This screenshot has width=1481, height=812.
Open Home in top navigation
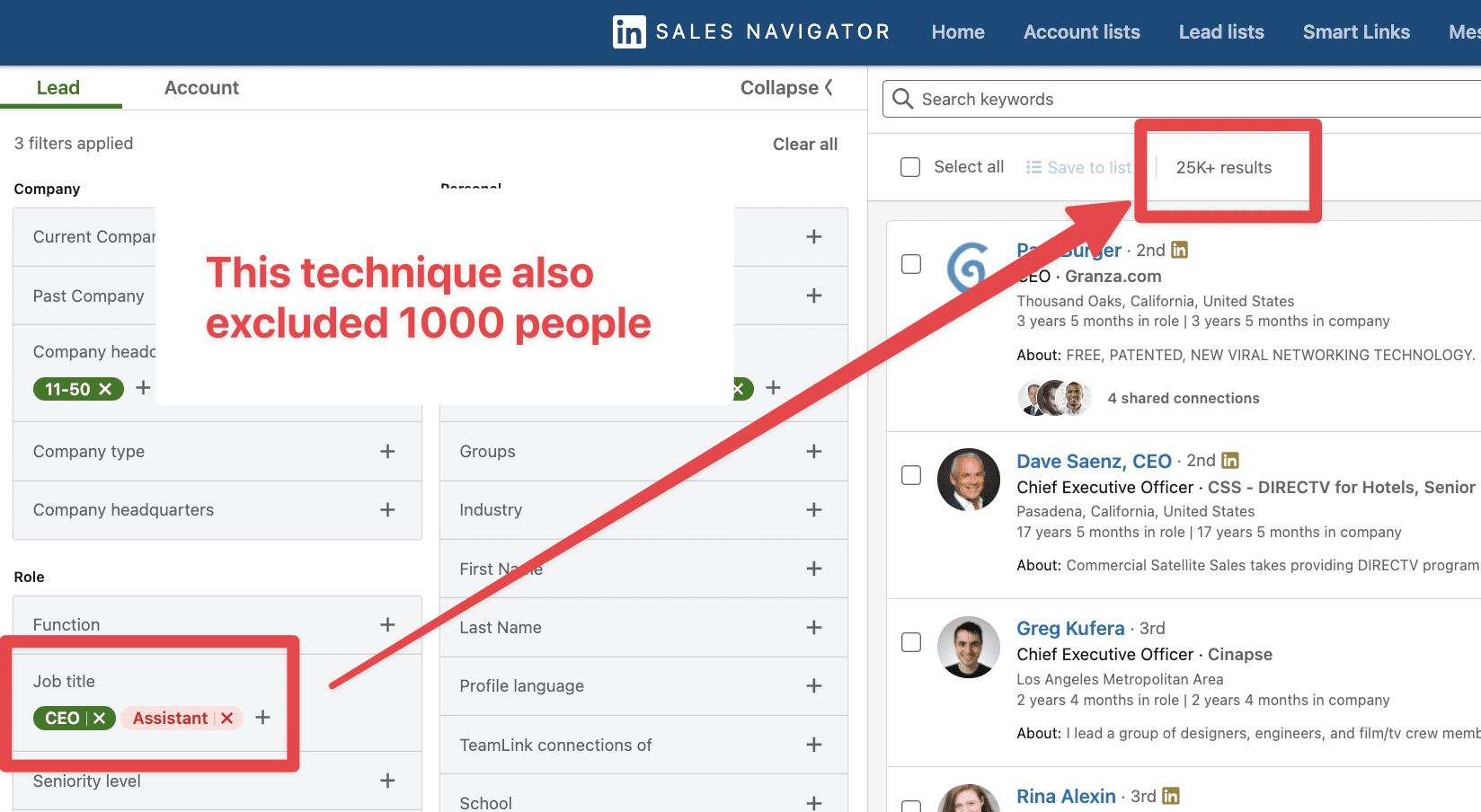point(958,32)
